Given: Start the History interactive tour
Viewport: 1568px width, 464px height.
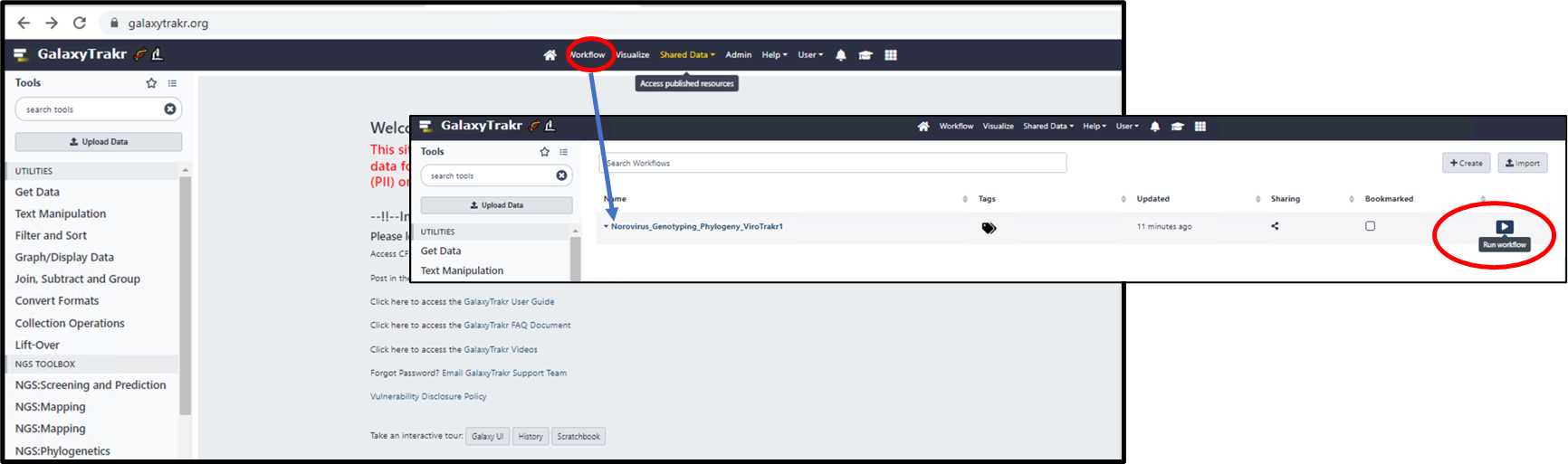Looking at the screenshot, I should (x=531, y=436).
